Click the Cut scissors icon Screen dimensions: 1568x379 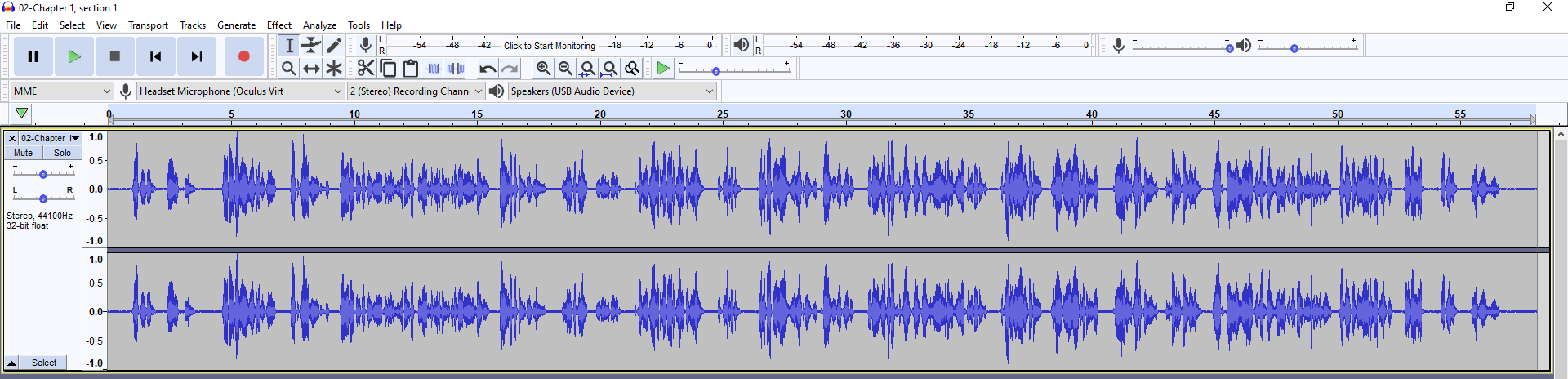(x=366, y=69)
